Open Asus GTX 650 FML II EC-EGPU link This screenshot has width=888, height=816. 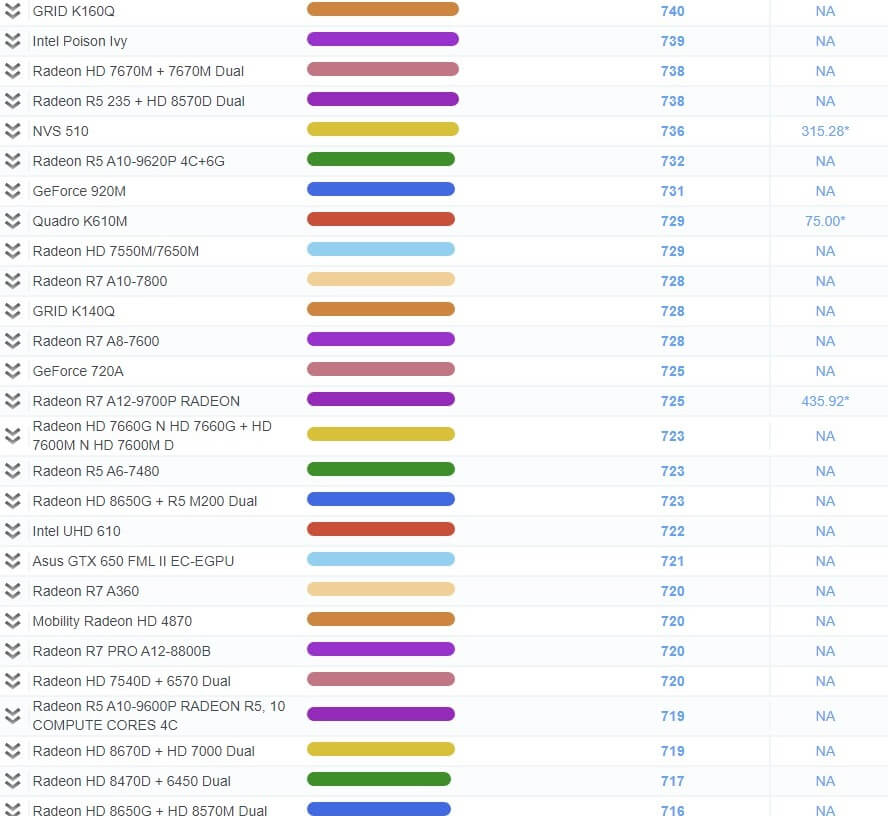(133, 562)
